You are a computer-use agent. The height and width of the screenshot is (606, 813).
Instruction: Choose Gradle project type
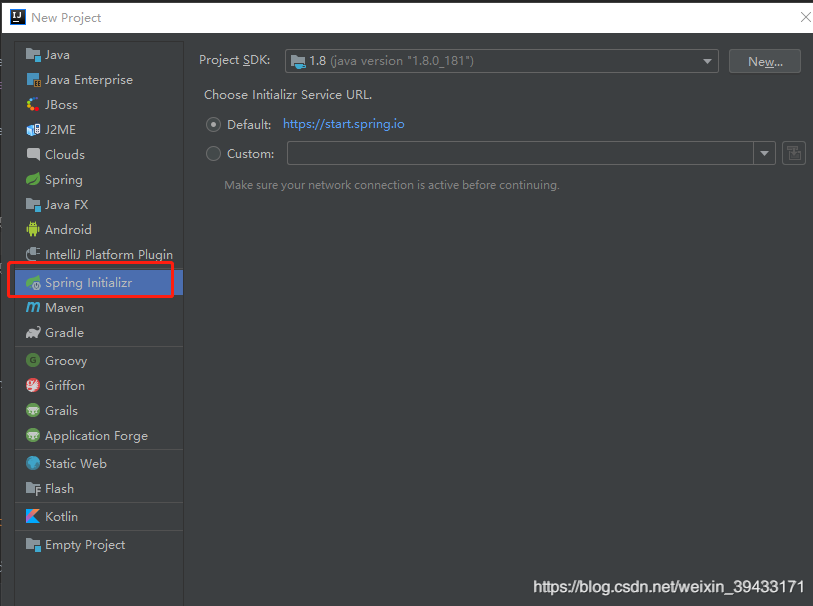click(x=99, y=333)
